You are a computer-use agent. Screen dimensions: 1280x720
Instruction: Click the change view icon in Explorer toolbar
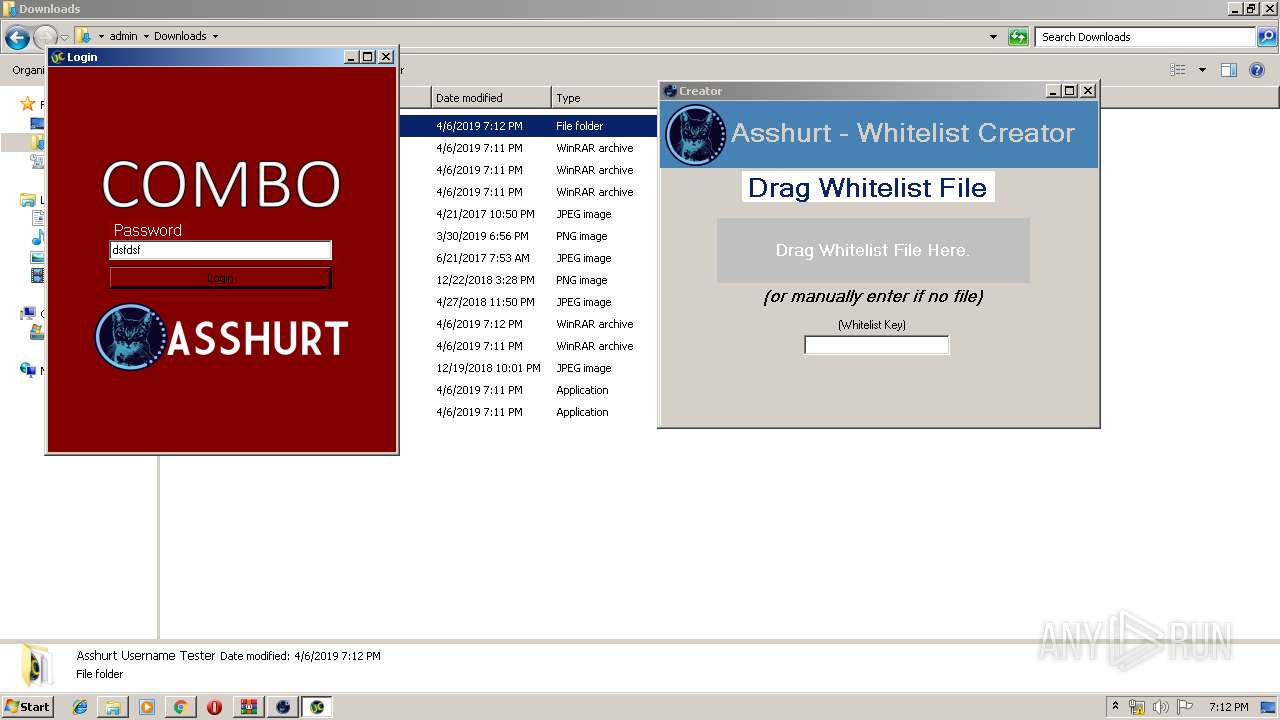pos(1178,70)
